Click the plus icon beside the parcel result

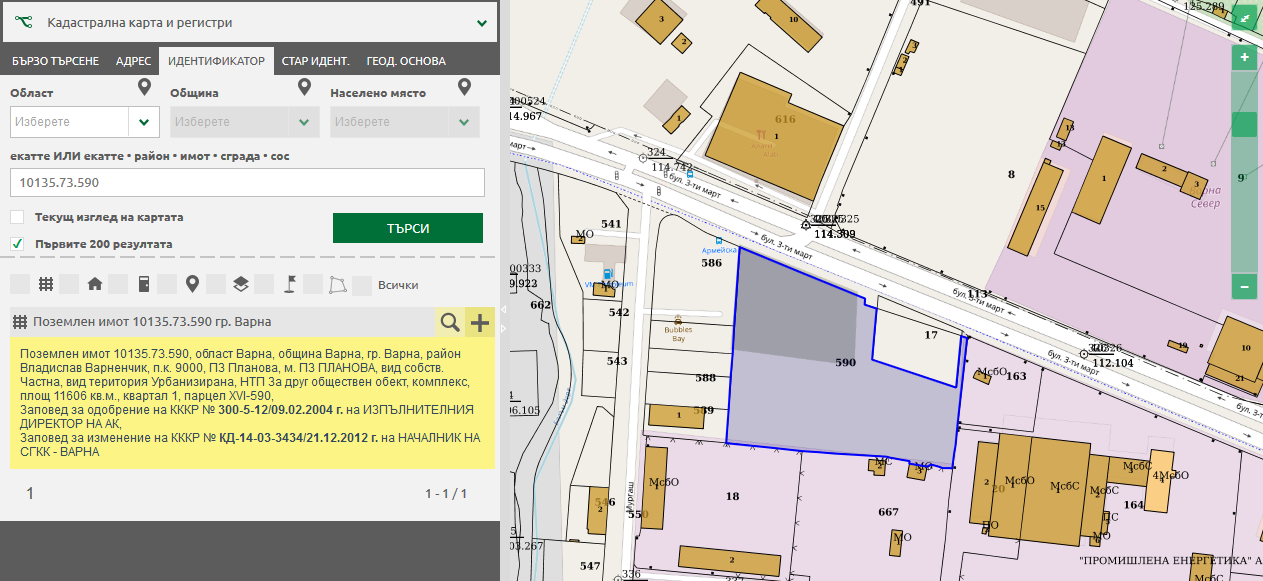[481, 322]
